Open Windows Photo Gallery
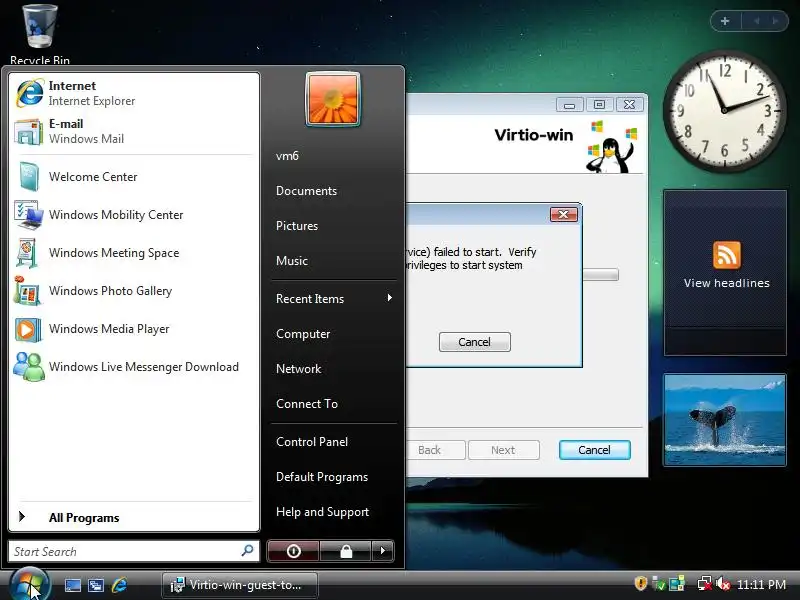Image resolution: width=800 pixels, height=600 pixels. click(134, 291)
